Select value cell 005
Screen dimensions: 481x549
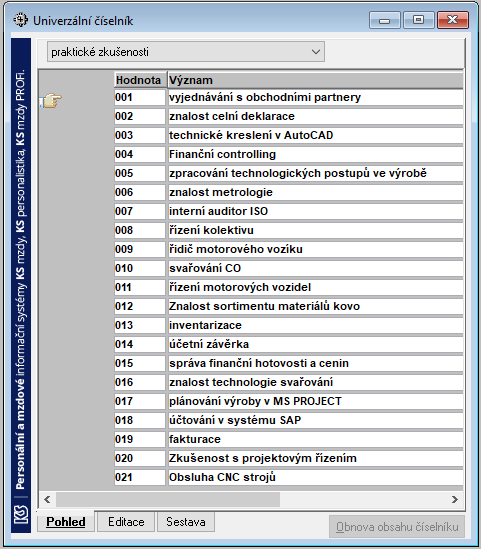(140, 173)
